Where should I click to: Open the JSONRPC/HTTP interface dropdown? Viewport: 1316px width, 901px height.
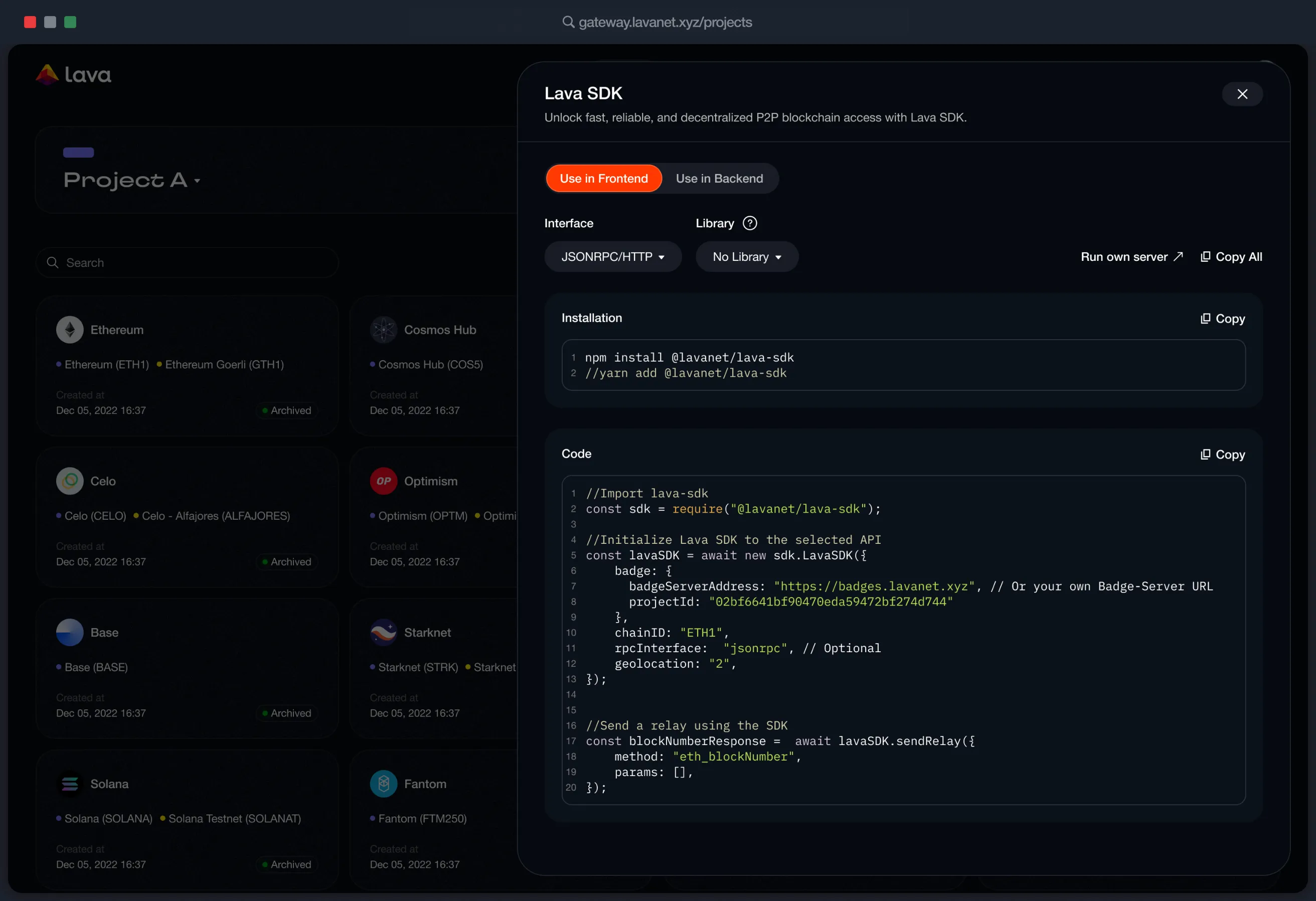613,256
